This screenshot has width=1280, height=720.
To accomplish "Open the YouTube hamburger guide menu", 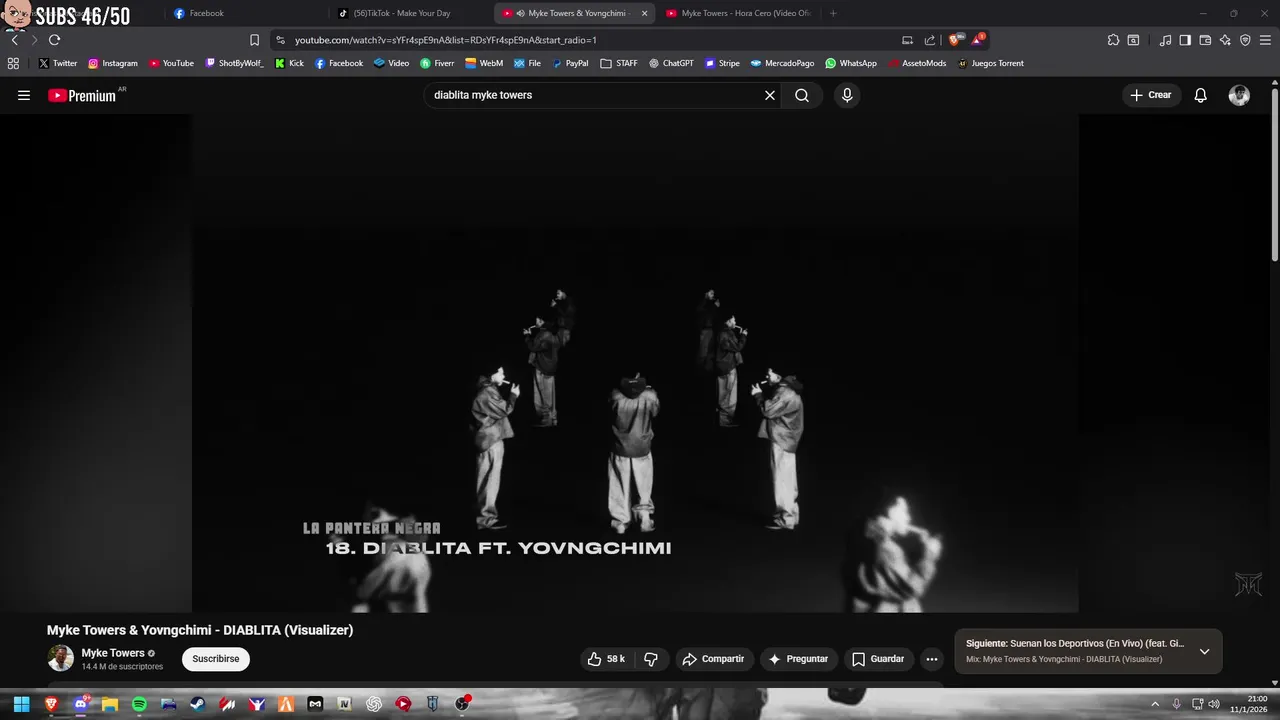I will [24, 95].
